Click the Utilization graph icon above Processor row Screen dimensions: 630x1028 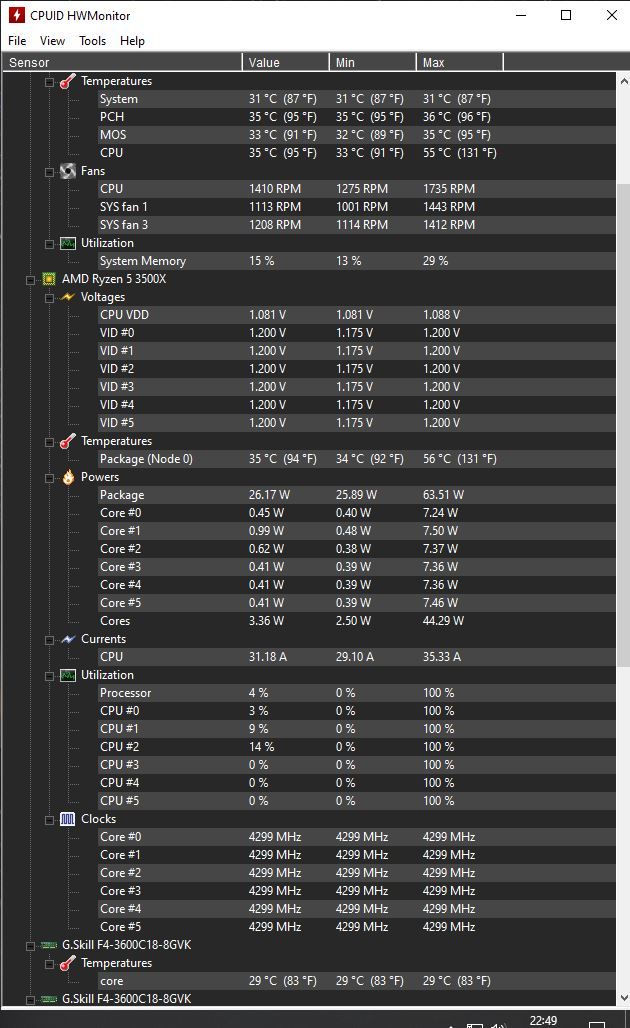[68, 675]
